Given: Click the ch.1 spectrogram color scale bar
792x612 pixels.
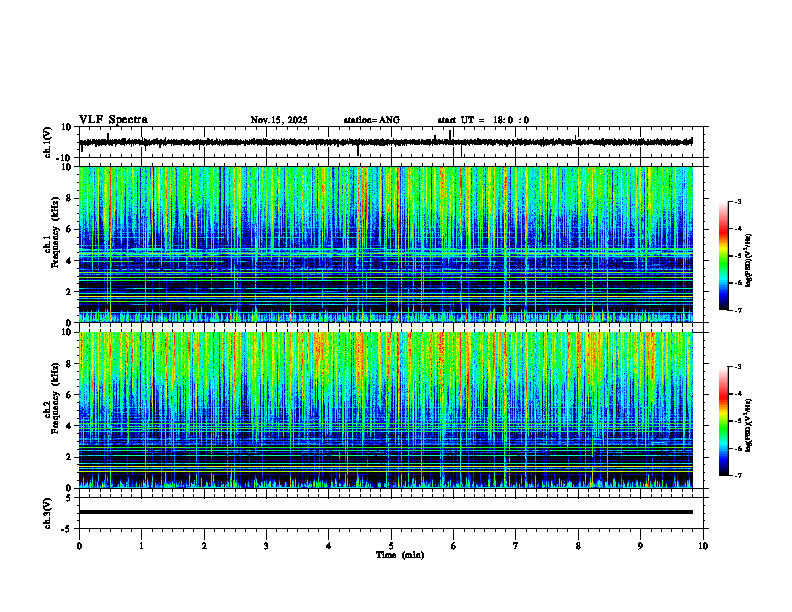Looking at the screenshot, I should 723,256.
